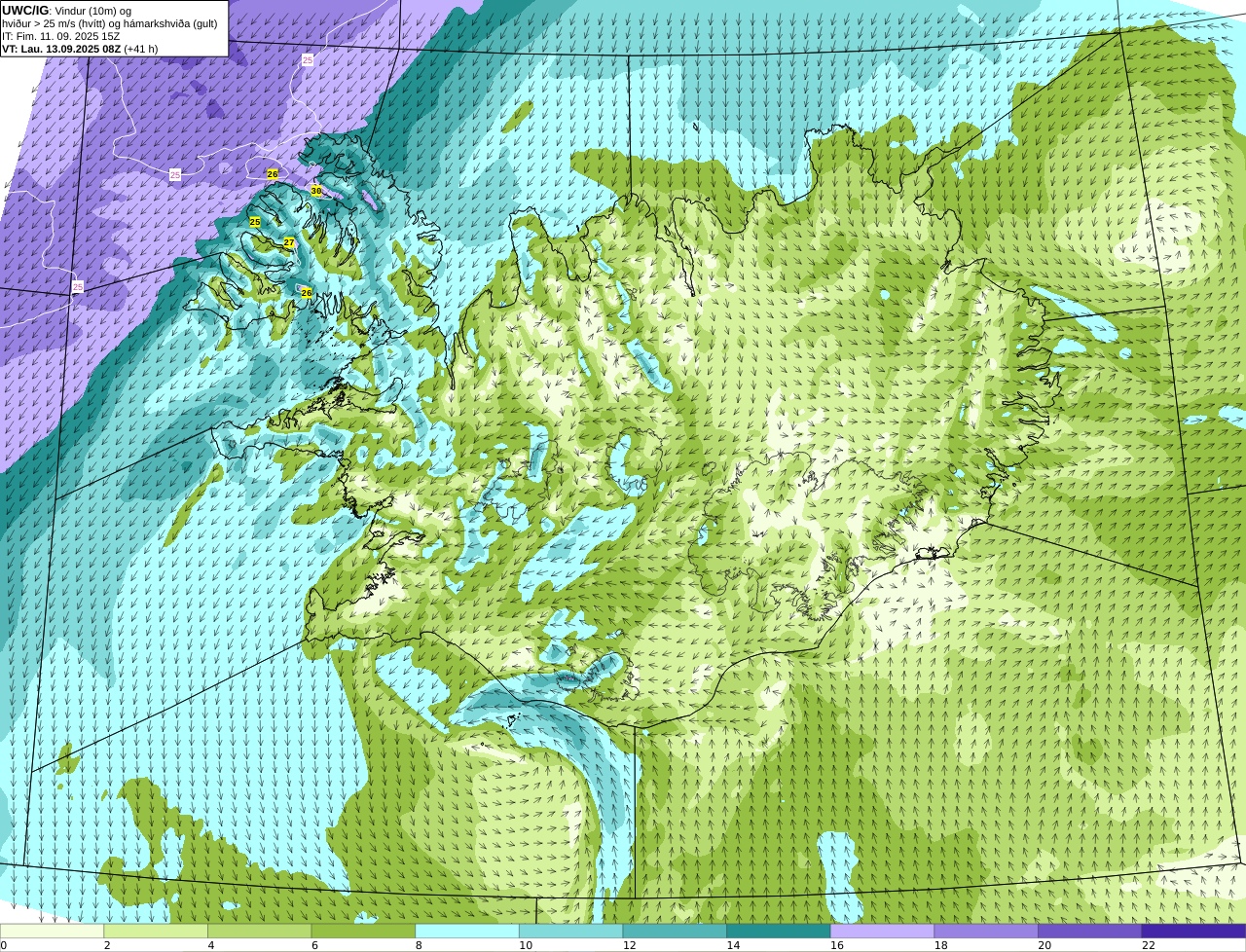Viewport: 1246px width, 952px height.
Task: Click the 0–2 m/s pale cream legend swatch
Action: pyautogui.click(x=52, y=931)
